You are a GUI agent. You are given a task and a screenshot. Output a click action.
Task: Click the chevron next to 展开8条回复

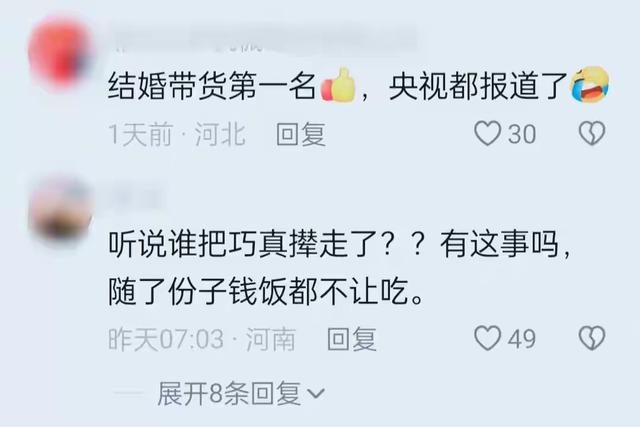(x=316, y=394)
